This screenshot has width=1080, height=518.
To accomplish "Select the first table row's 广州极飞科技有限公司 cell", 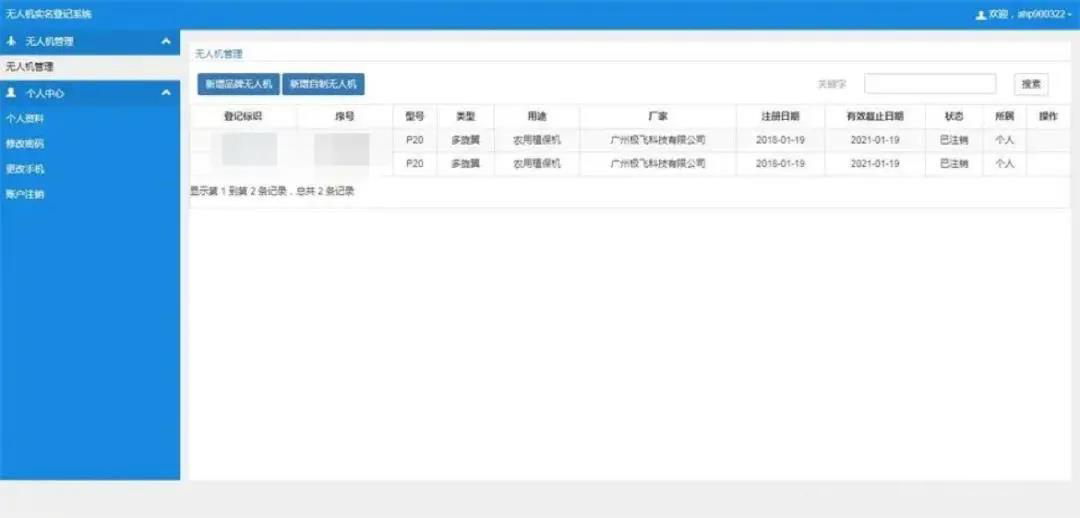I will (657, 140).
